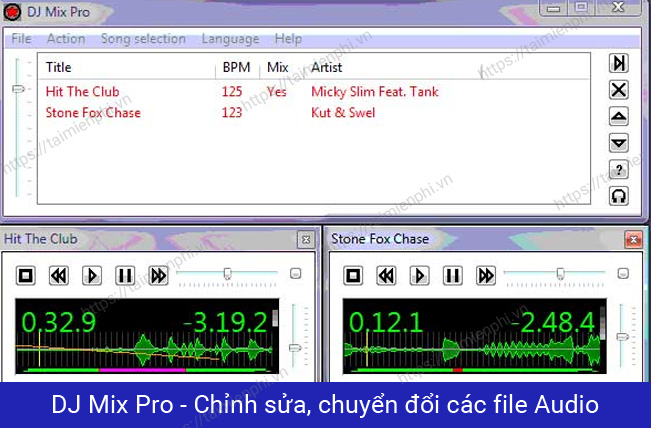Open the Language menu
651x428 pixels.
(x=230, y=39)
